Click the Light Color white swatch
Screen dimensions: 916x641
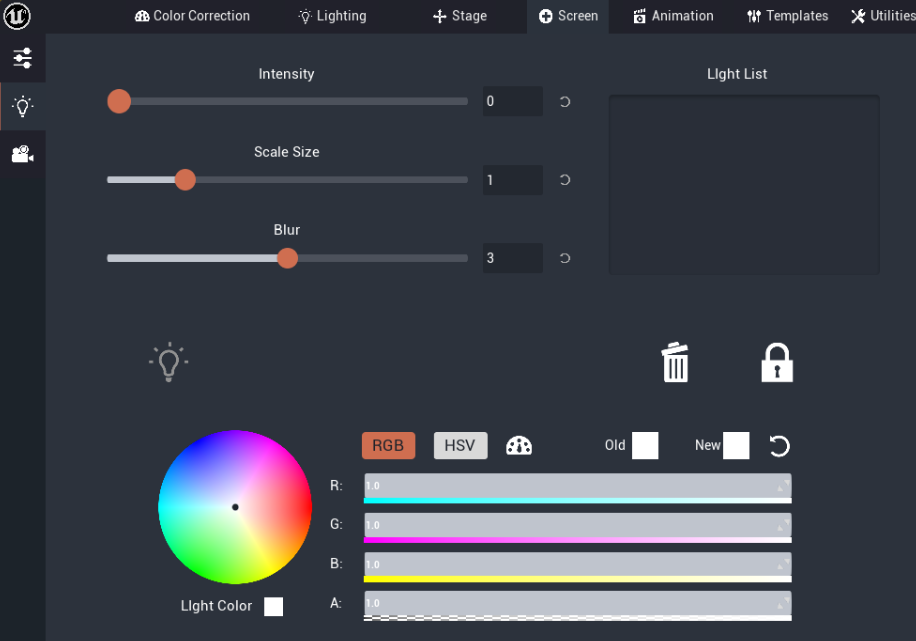coord(273,607)
